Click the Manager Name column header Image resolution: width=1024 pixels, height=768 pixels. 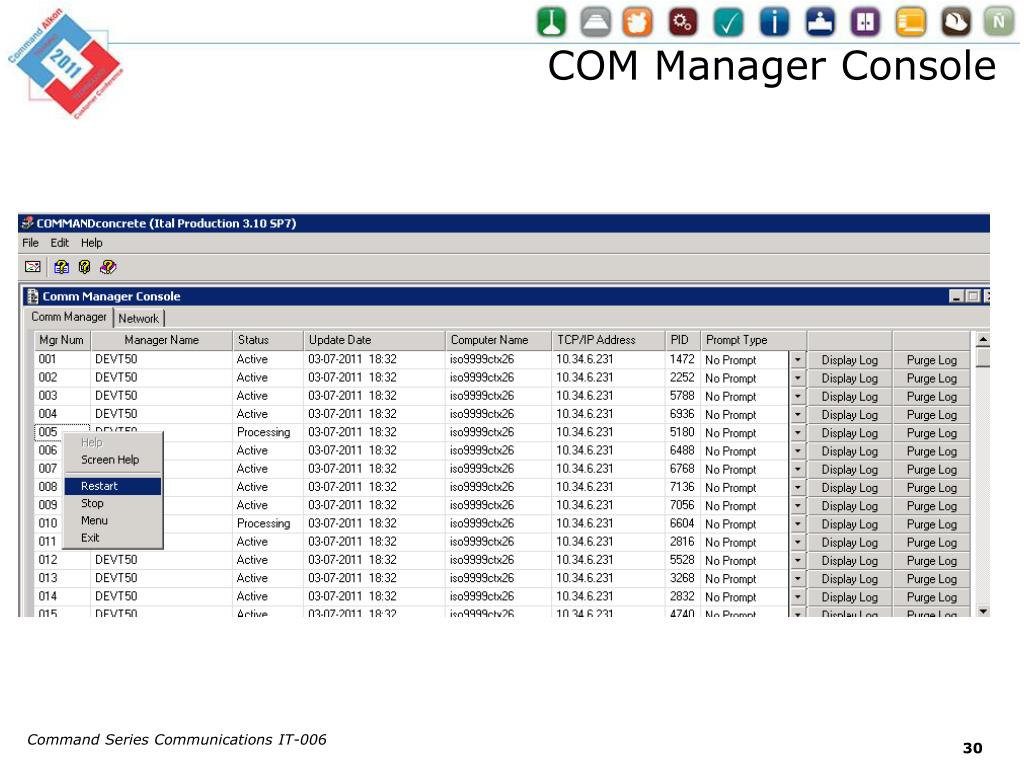click(161, 340)
